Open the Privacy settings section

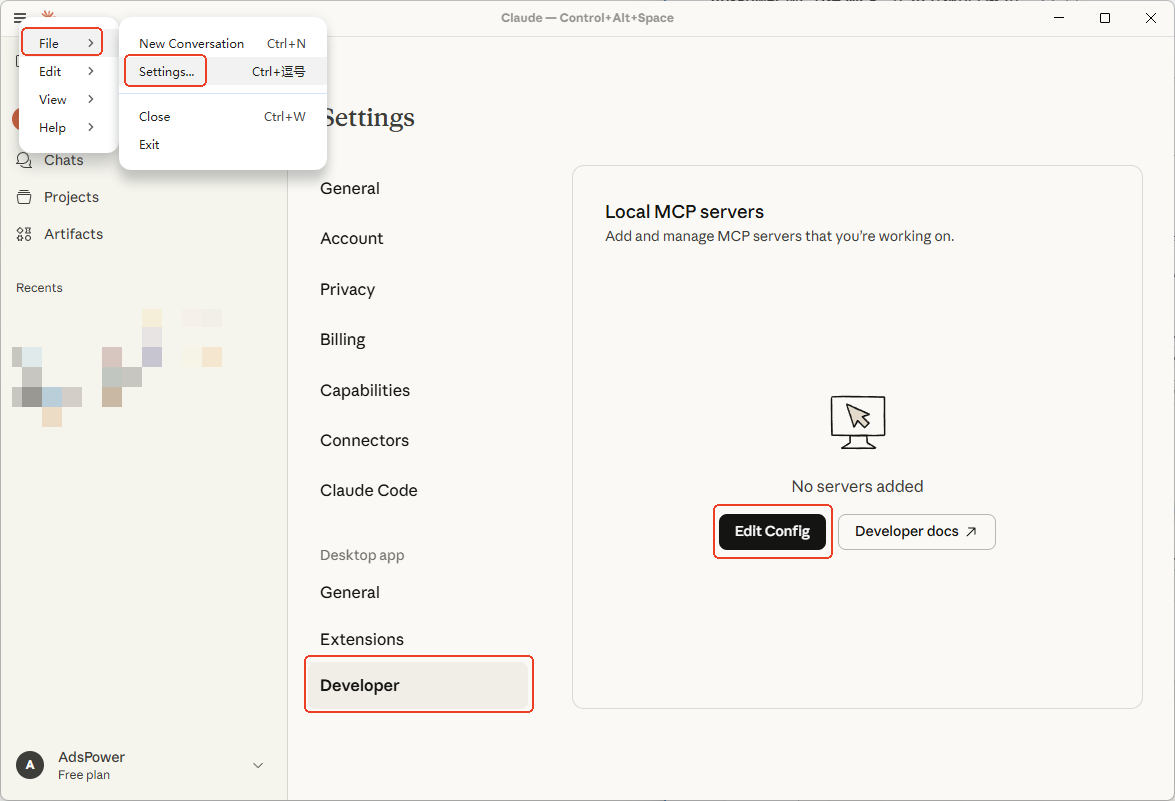347,289
